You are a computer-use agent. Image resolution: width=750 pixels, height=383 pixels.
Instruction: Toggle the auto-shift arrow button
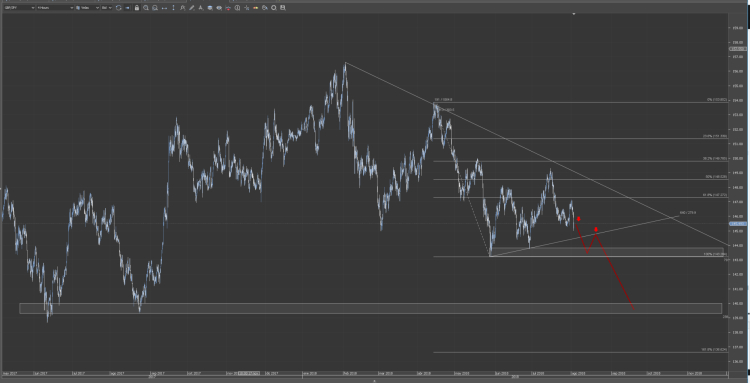127,8
